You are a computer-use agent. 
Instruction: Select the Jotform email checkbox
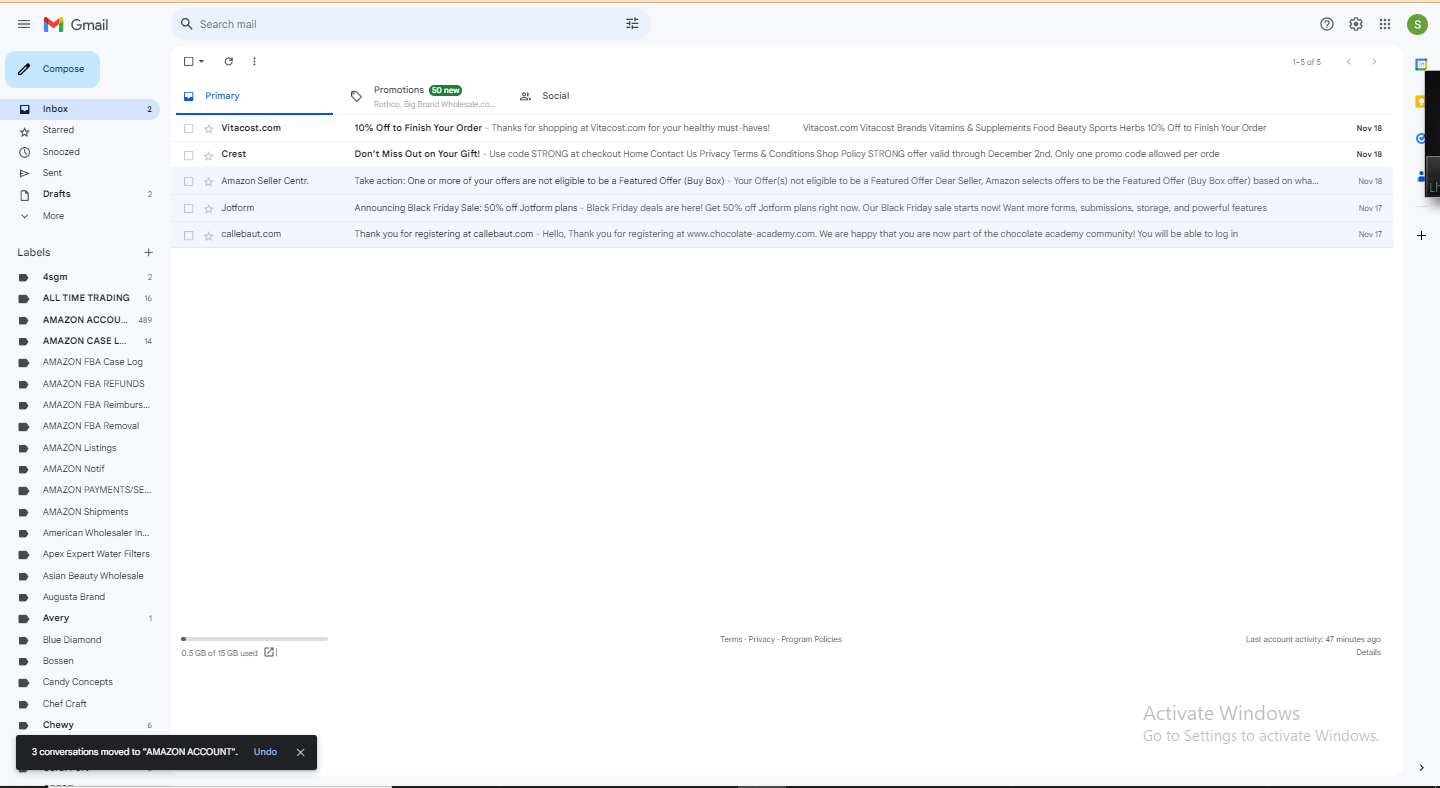click(188, 208)
